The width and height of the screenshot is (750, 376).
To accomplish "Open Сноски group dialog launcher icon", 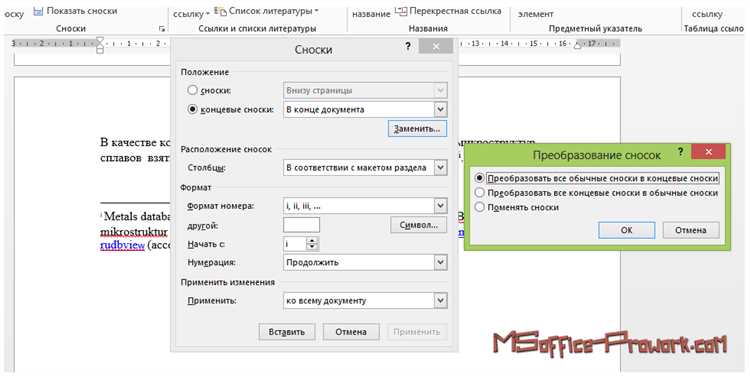I will 162,29.
